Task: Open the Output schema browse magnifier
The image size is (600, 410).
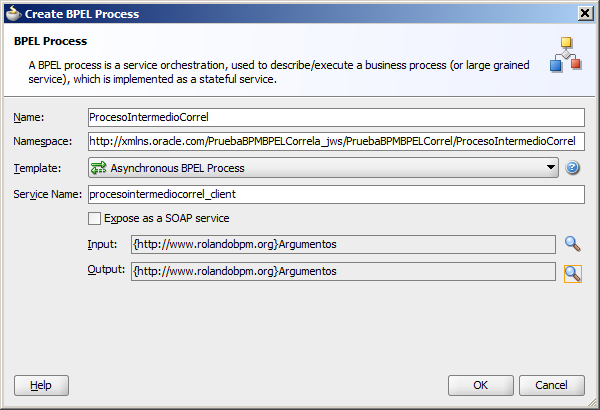Action: pyautogui.click(x=572, y=274)
